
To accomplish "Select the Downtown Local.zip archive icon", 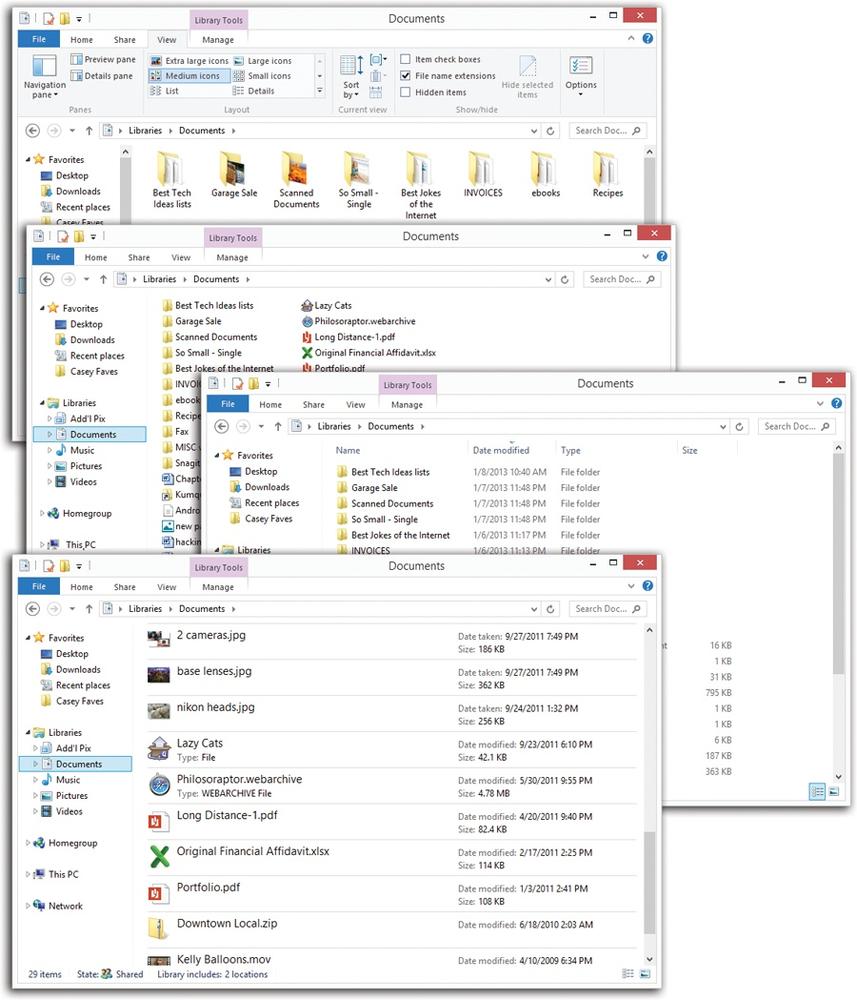I will [157, 929].
